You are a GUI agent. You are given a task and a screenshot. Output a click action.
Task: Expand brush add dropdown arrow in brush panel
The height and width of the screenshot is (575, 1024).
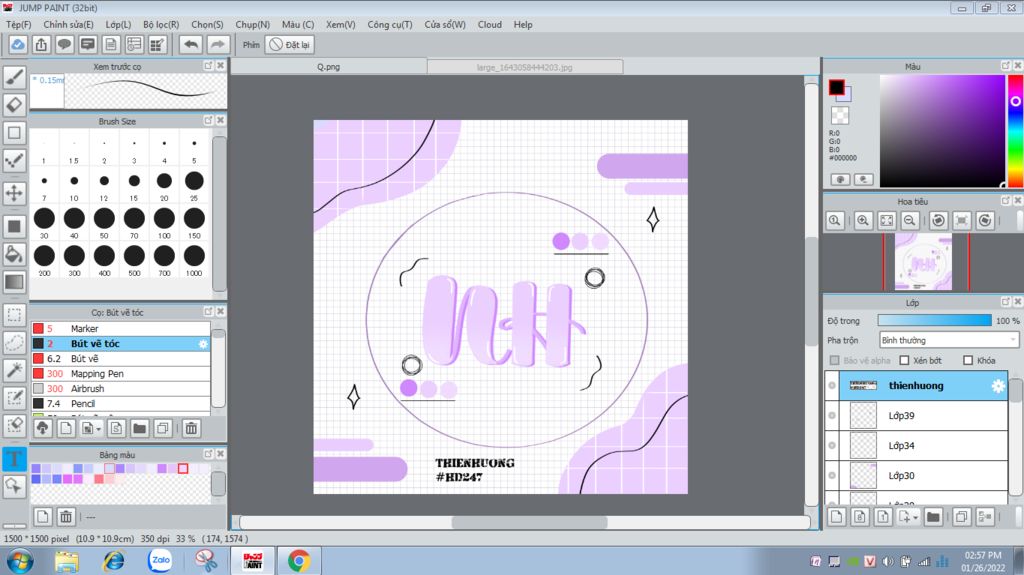99,429
